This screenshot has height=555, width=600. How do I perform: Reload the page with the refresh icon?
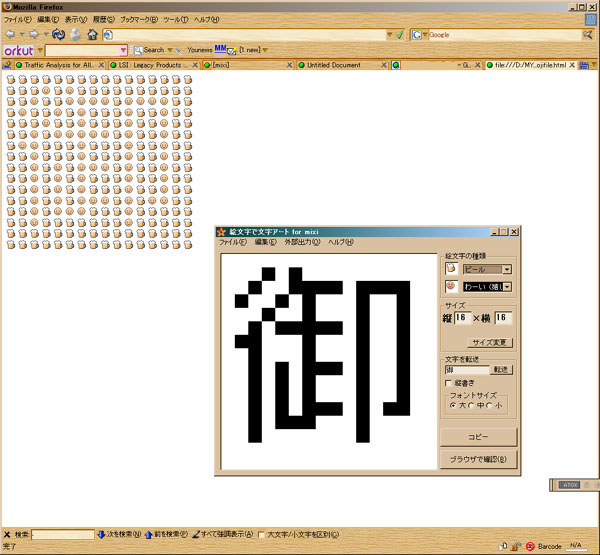pos(59,34)
